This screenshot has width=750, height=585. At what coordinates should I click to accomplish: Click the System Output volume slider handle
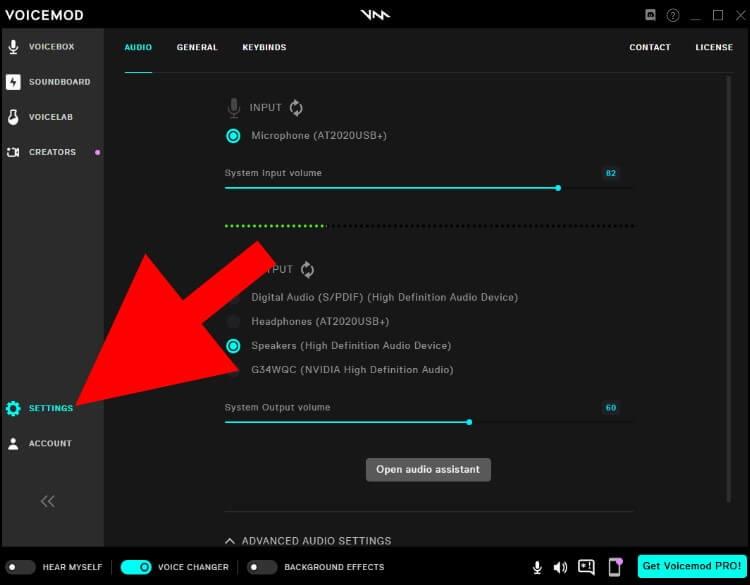pyautogui.click(x=469, y=422)
